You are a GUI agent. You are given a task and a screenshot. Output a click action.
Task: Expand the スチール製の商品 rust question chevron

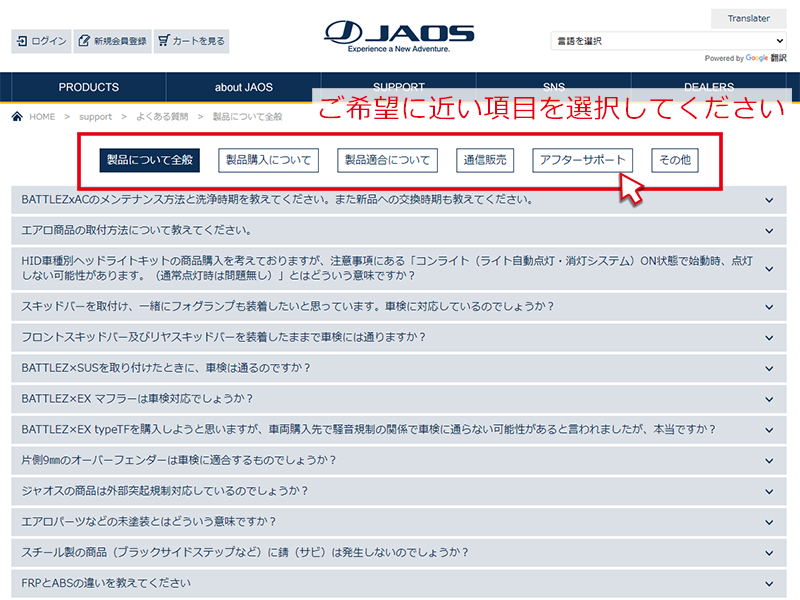(x=769, y=553)
